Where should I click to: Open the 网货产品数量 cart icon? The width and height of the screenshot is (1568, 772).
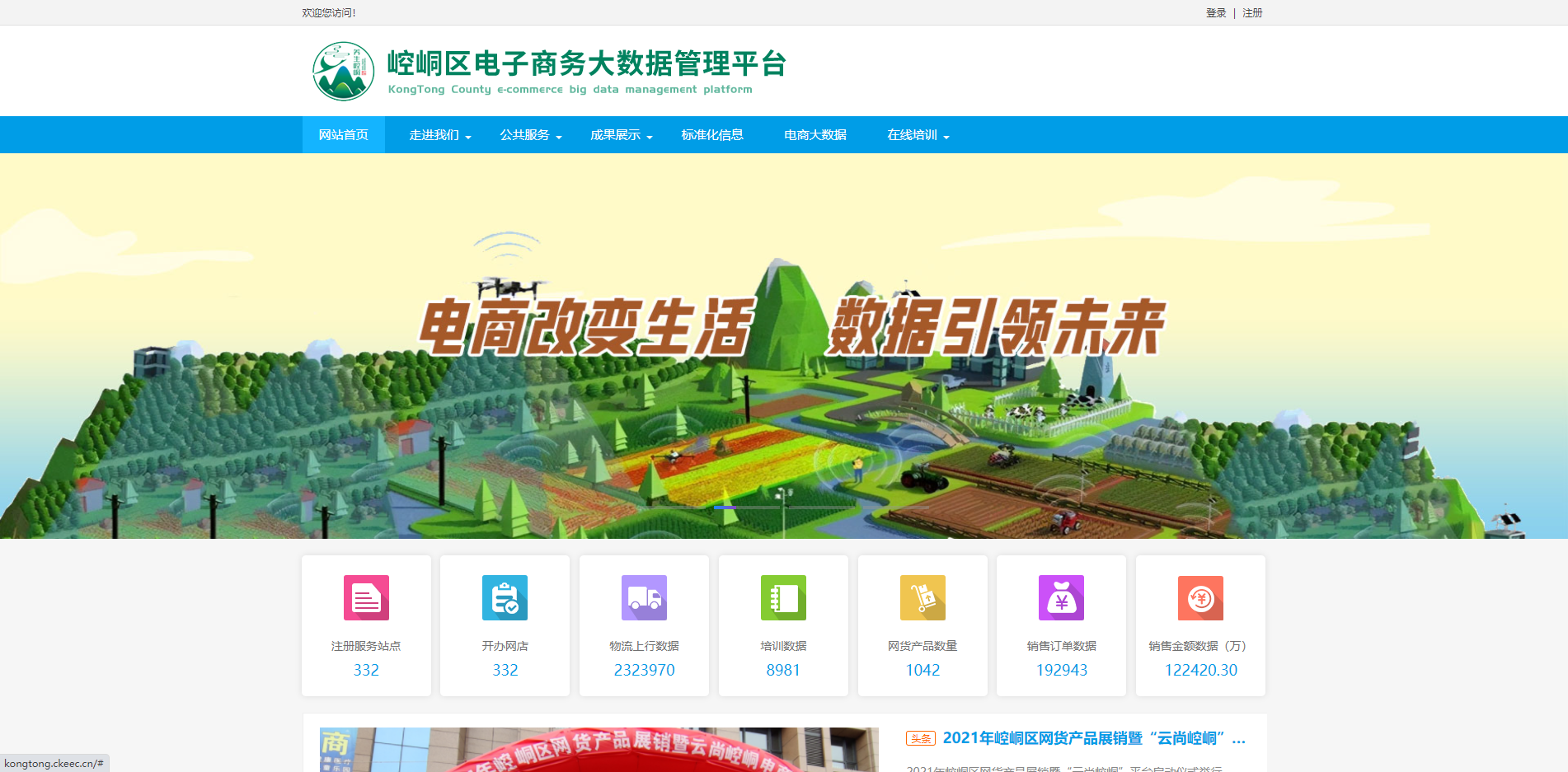point(922,597)
